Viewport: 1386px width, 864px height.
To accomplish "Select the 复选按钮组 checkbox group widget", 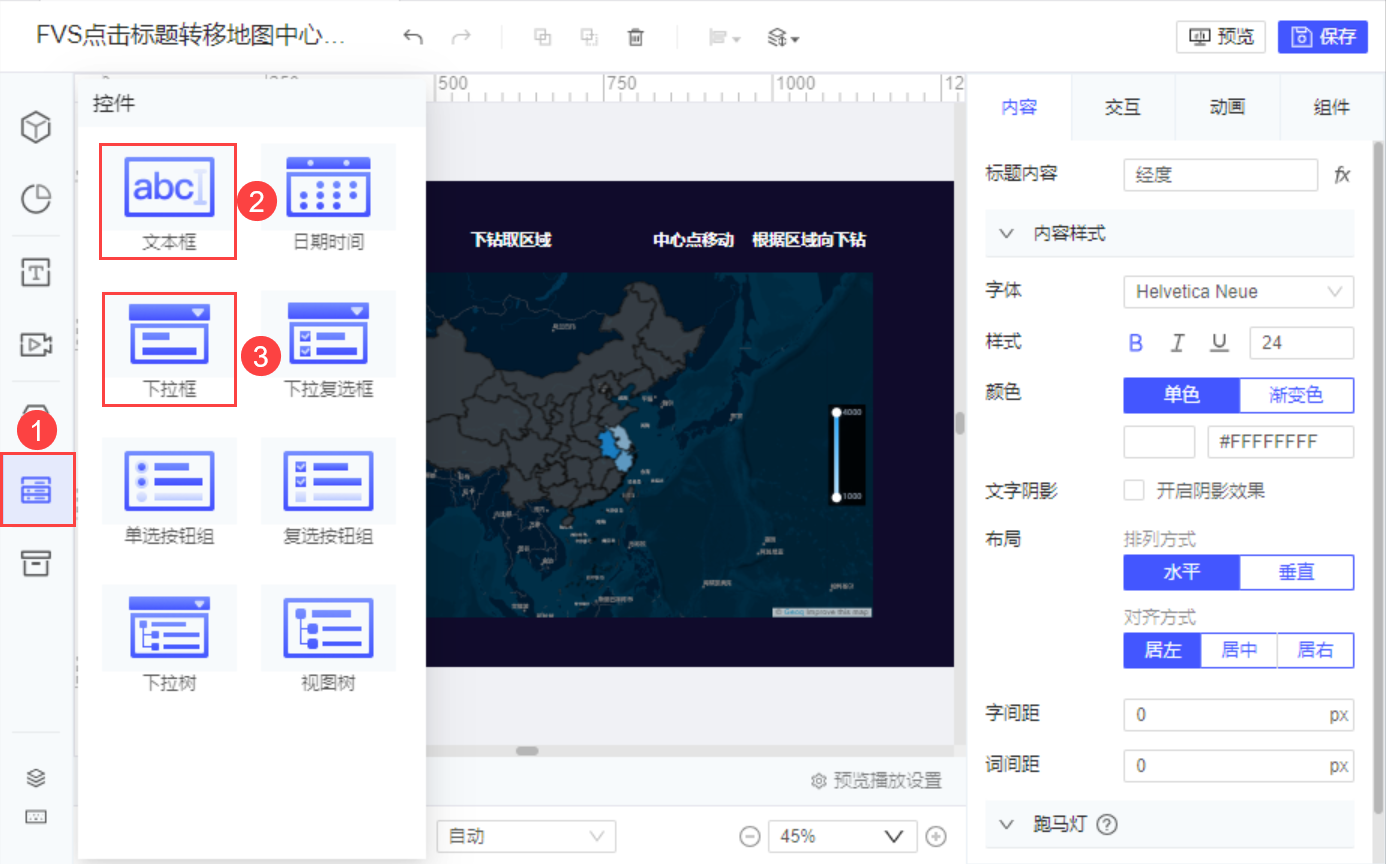I will [x=329, y=495].
